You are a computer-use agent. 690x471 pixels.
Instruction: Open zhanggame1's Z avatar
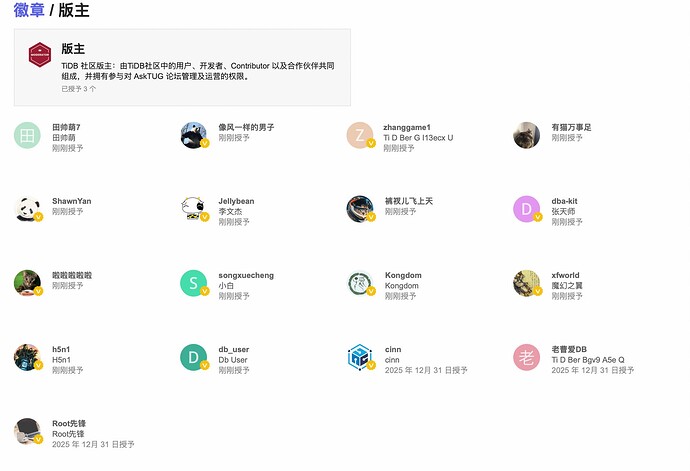[360, 135]
